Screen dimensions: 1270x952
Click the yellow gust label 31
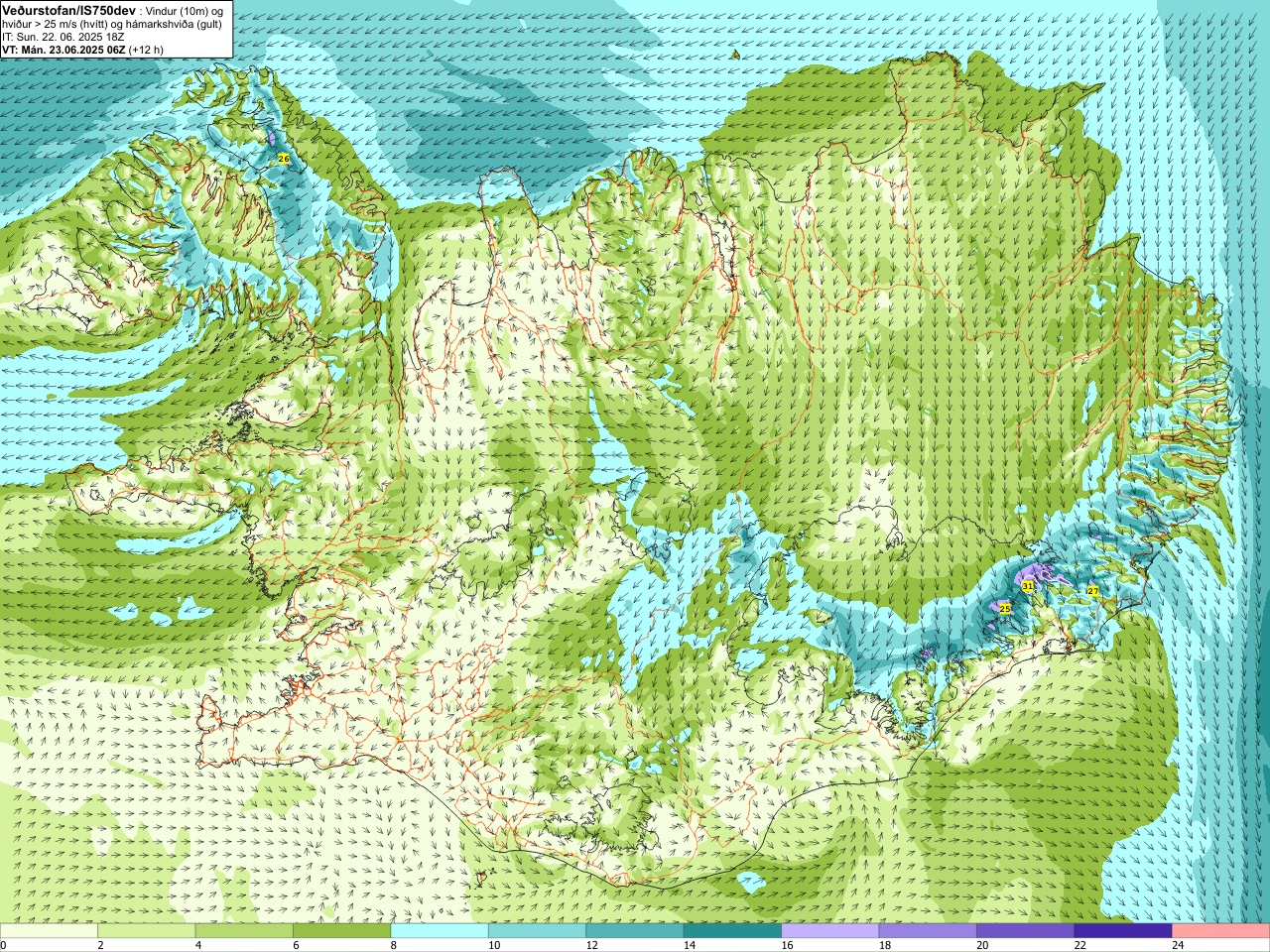coord(1028,586)
